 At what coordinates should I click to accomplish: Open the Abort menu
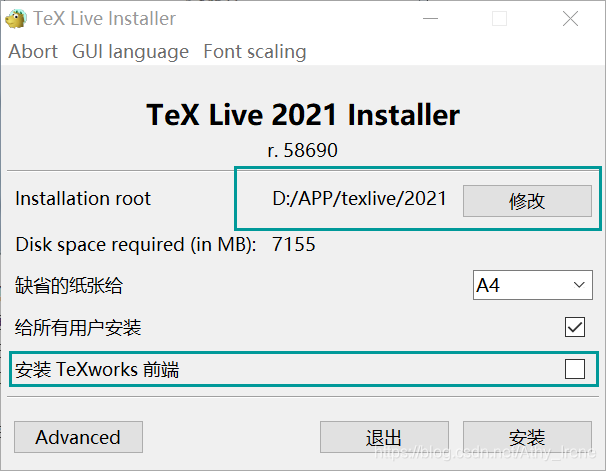point(33,51)
